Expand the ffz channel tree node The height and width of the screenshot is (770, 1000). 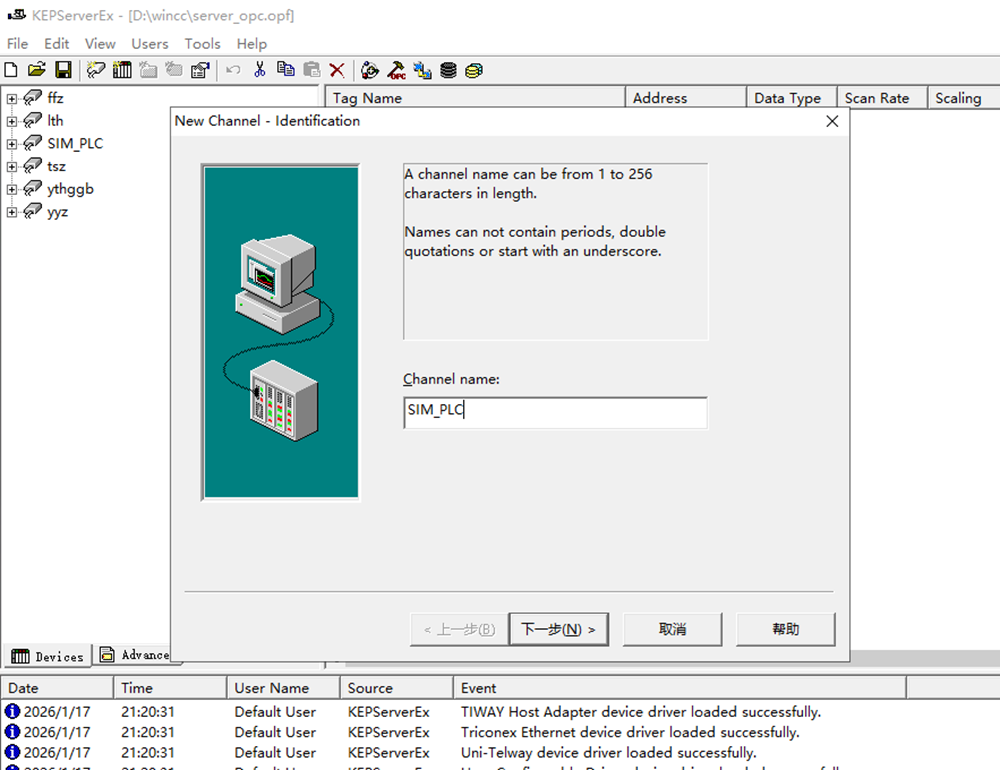12,98
